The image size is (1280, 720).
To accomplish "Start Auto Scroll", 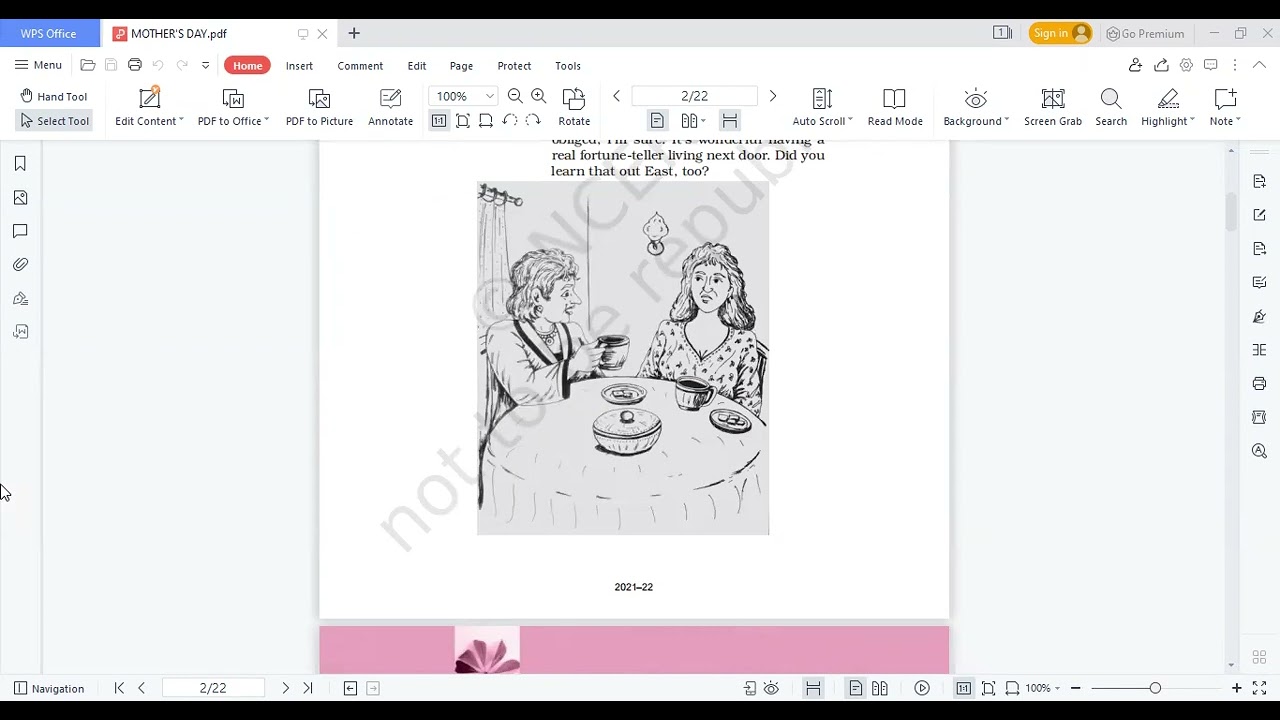I will (822, 107).
